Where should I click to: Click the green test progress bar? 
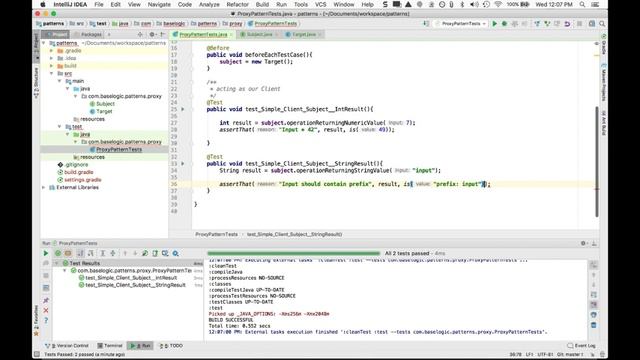tap(293, 253)
